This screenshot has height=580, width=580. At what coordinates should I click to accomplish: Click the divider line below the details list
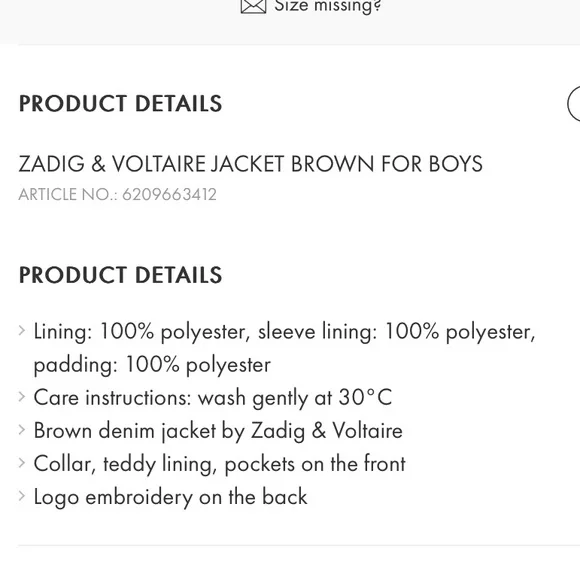(299, 545)
